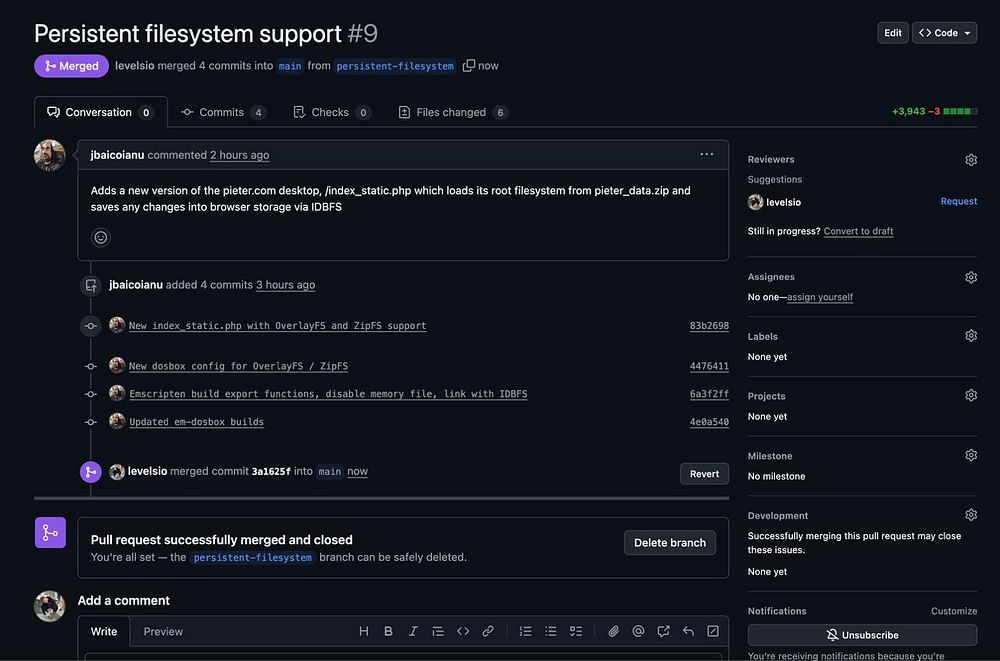The height and width of the screenshot is (661, 1000).
Task: Open the Labels gear settings
Action: click(971, 336)
